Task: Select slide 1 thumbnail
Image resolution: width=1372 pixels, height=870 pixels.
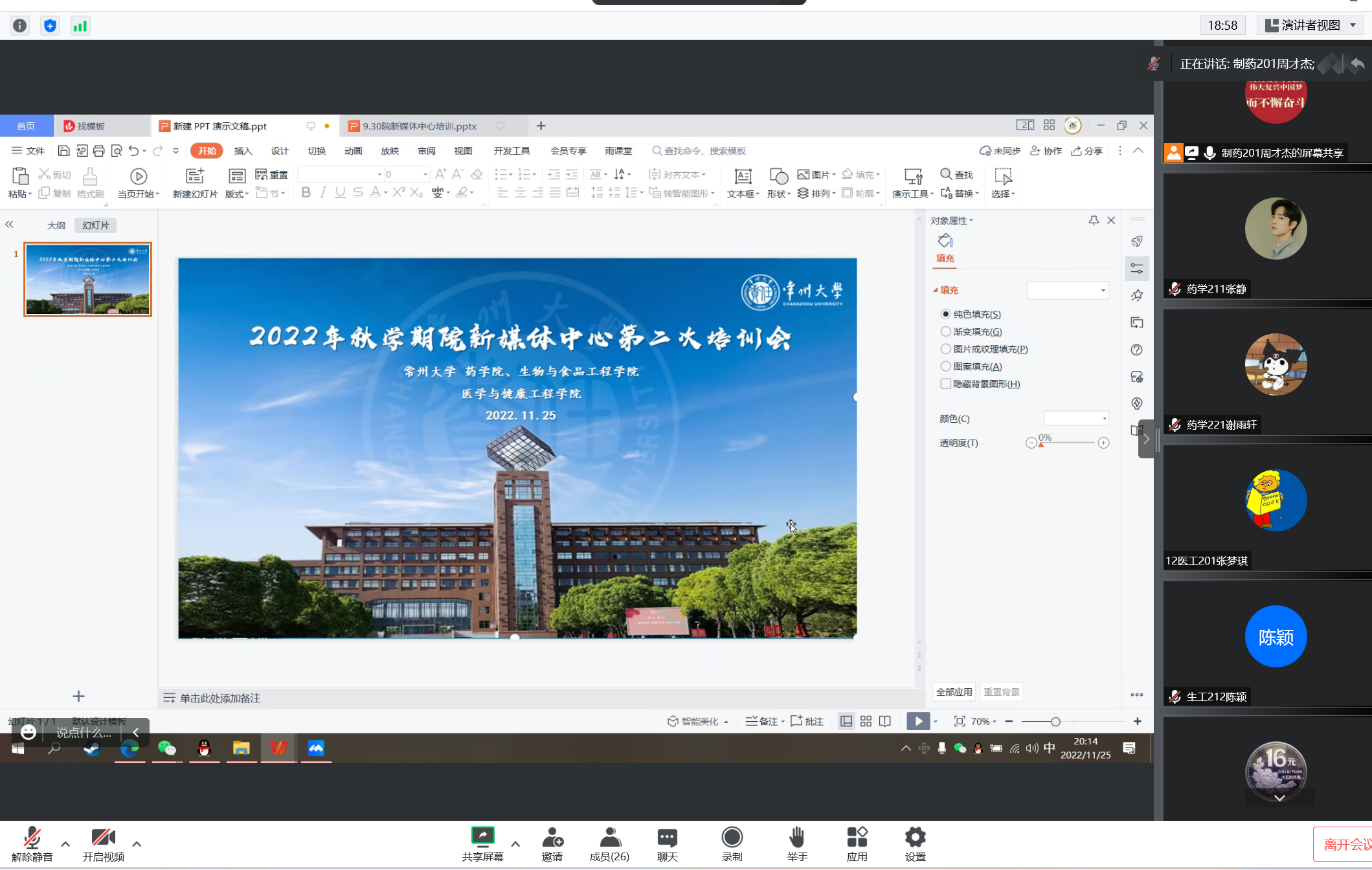Action: (87, 279)
